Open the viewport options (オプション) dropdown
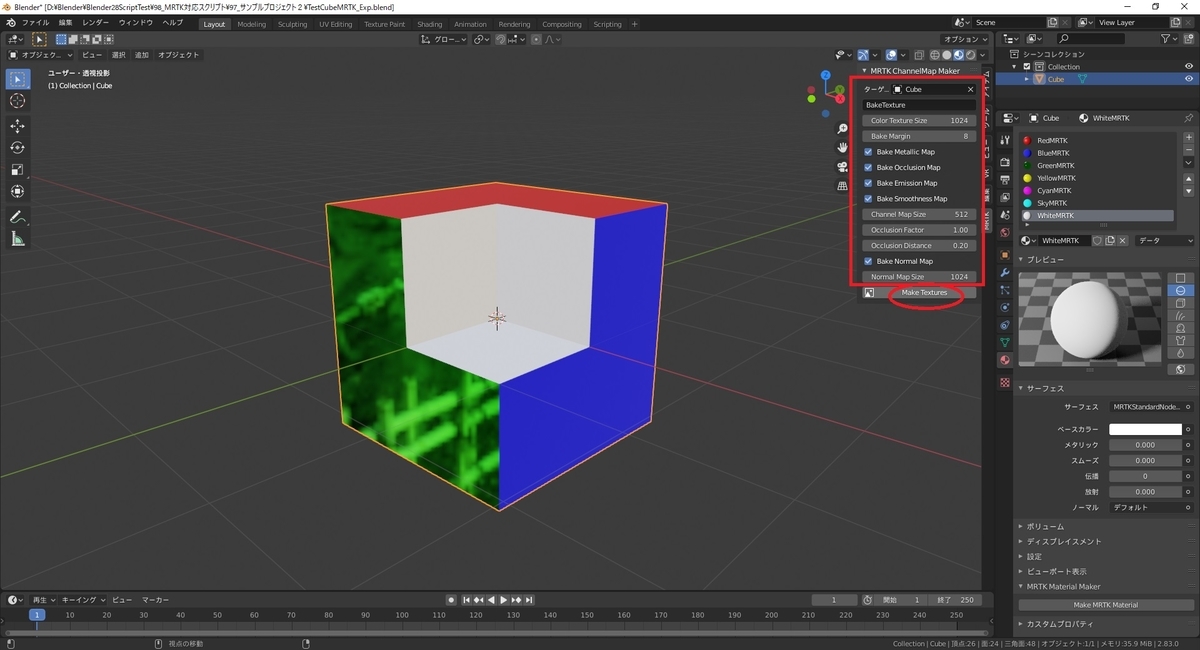The height and width of the screenshot is (650, 1200). click(966, 39)
